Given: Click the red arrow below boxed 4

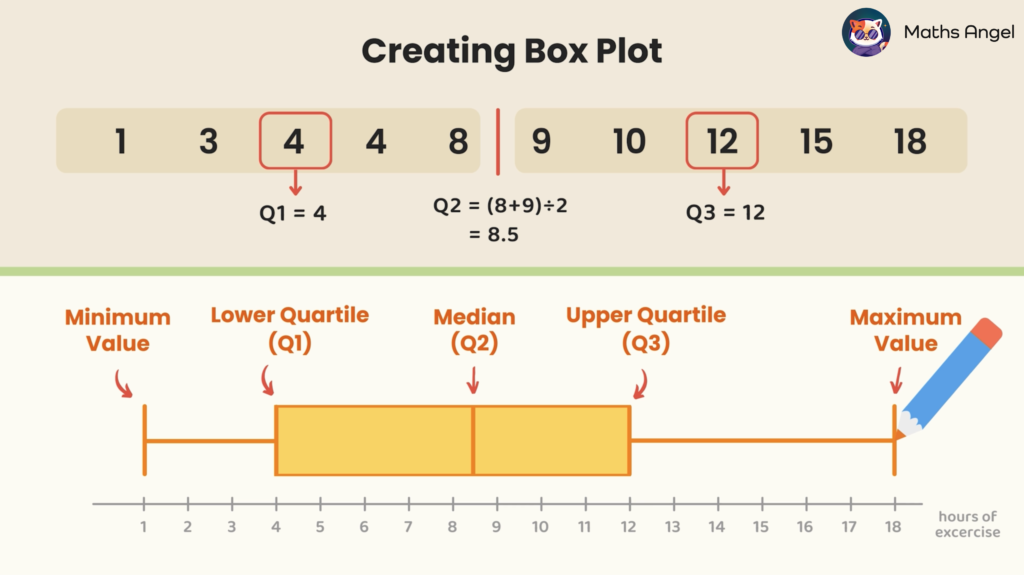Looking at the screenshot, I should [296, 182].
